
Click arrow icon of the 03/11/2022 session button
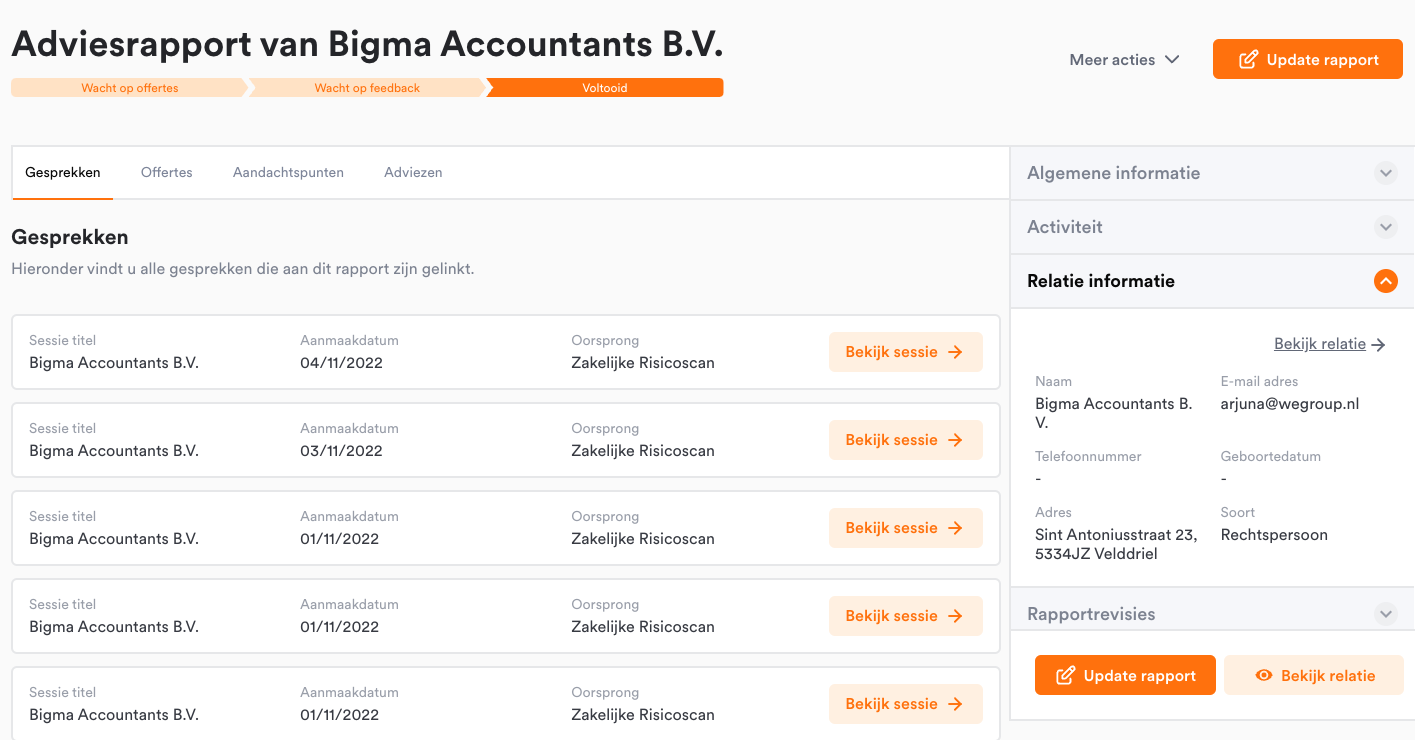coord(955,440)
